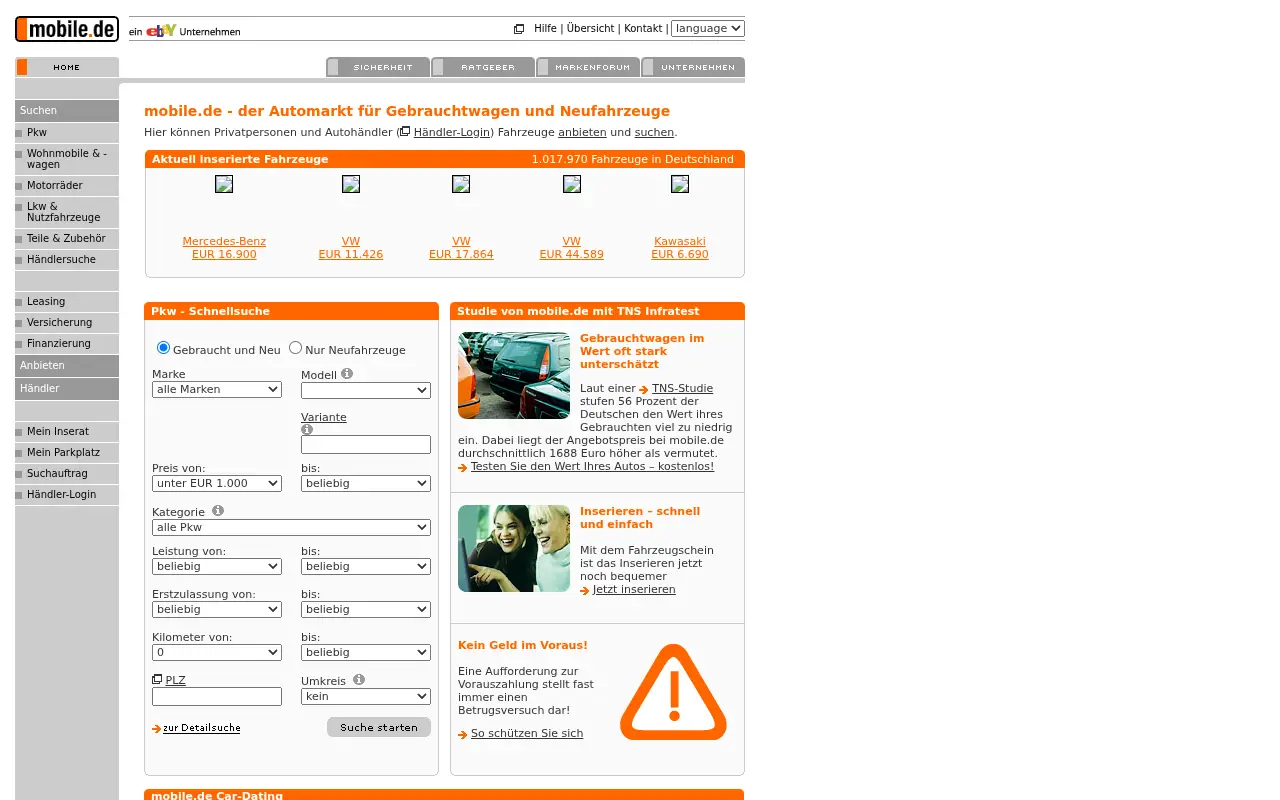Click the mobile.de logo
This screenshot has width=1280, height=800.
pyautogui.click(x=67, y=29)
